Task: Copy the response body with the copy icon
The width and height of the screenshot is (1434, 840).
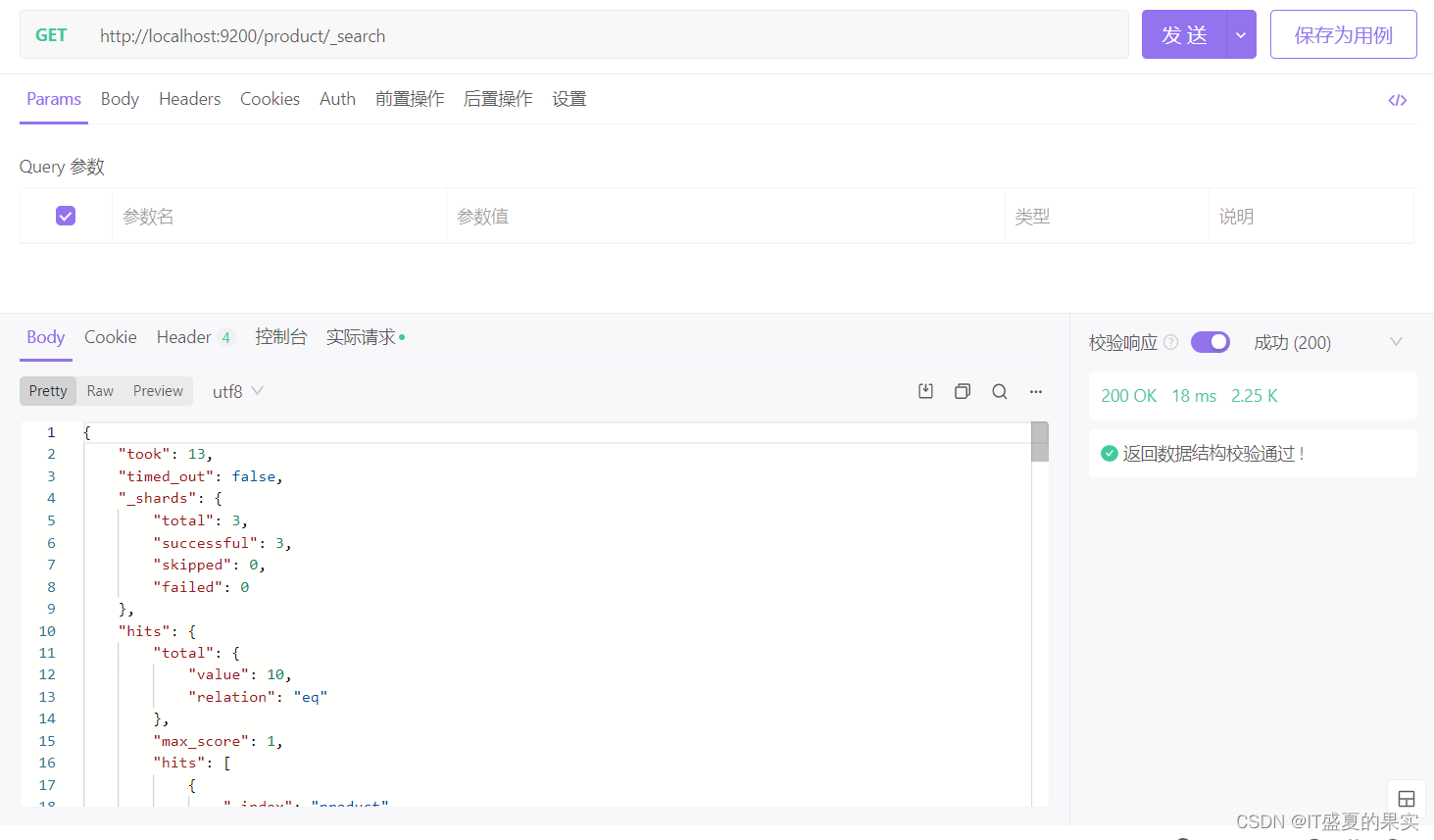Action: [963, 390]
